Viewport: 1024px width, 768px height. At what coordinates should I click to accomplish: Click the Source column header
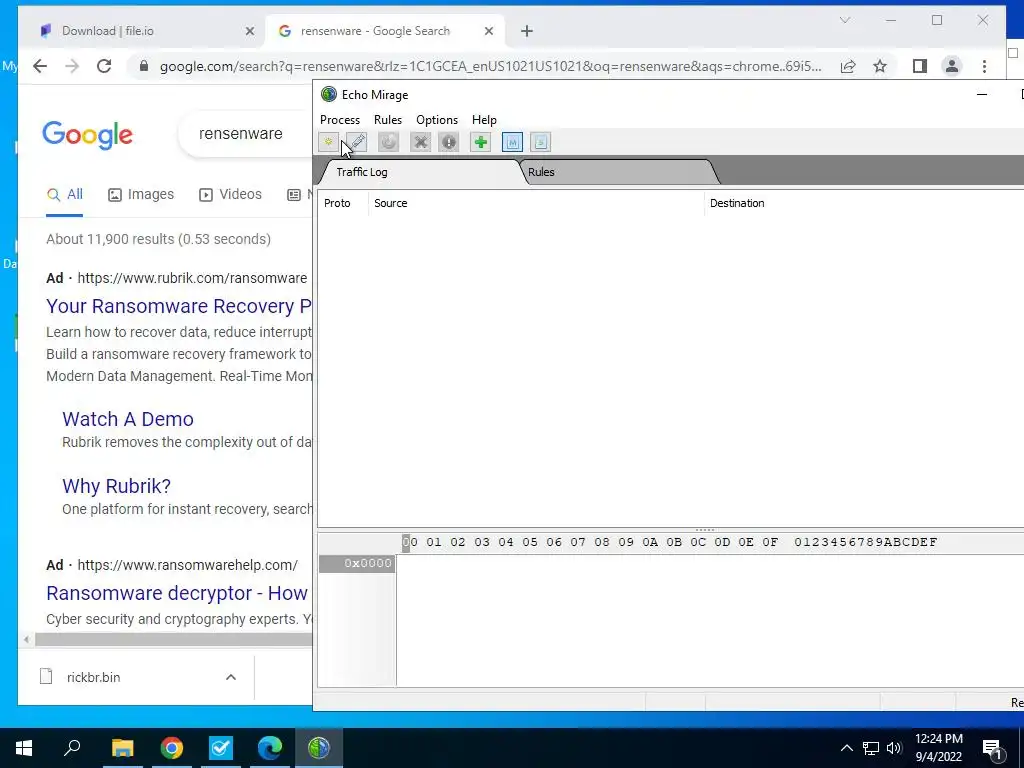click(536, 203)
